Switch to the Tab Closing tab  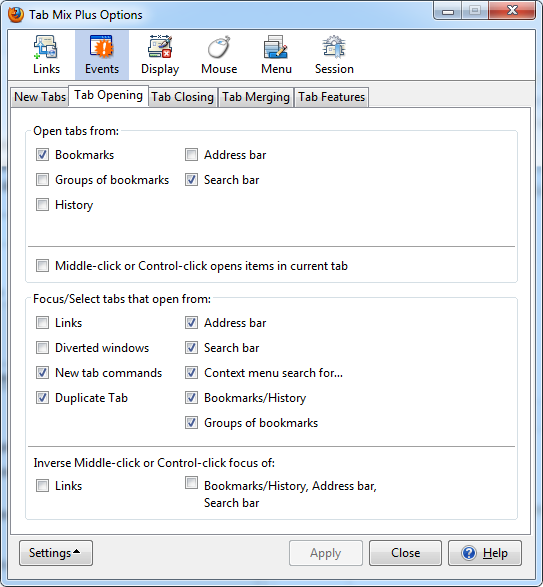(x=182, y=97)
